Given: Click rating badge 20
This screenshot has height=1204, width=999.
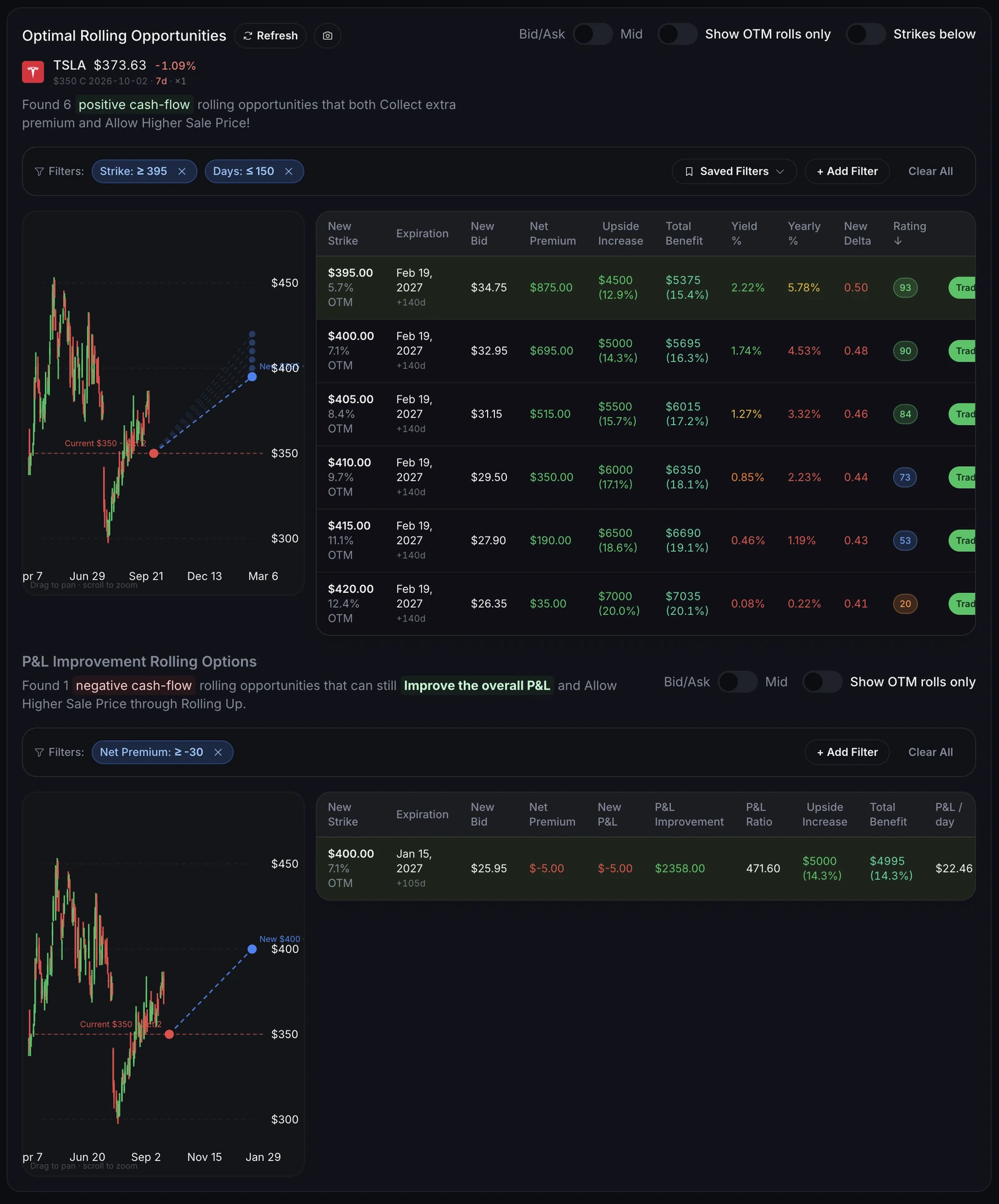Looking at the screenshot, I should coord(905,604).
